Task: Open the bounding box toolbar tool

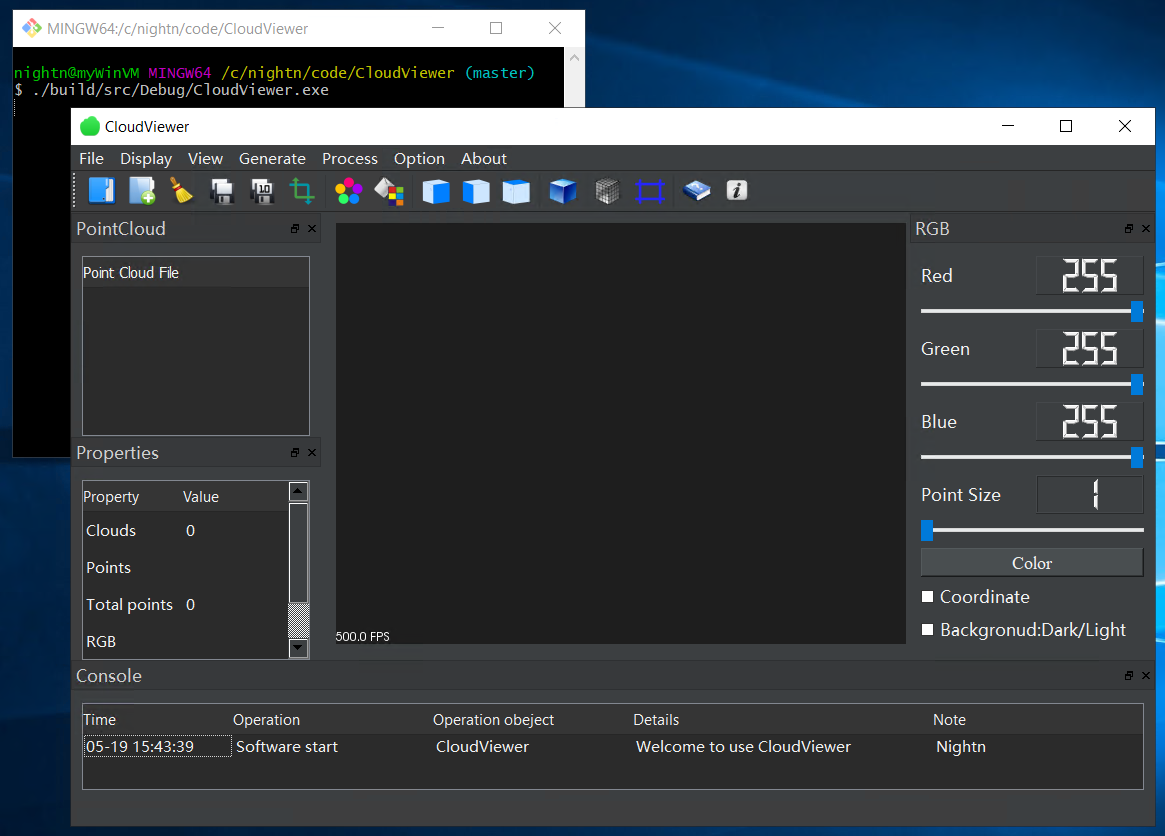Action: click(651, 190)
